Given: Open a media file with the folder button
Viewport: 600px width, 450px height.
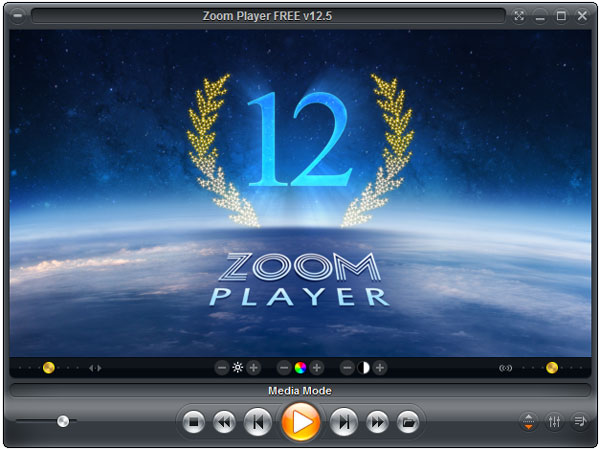Looking at the screenshot, I should point(408,422).
